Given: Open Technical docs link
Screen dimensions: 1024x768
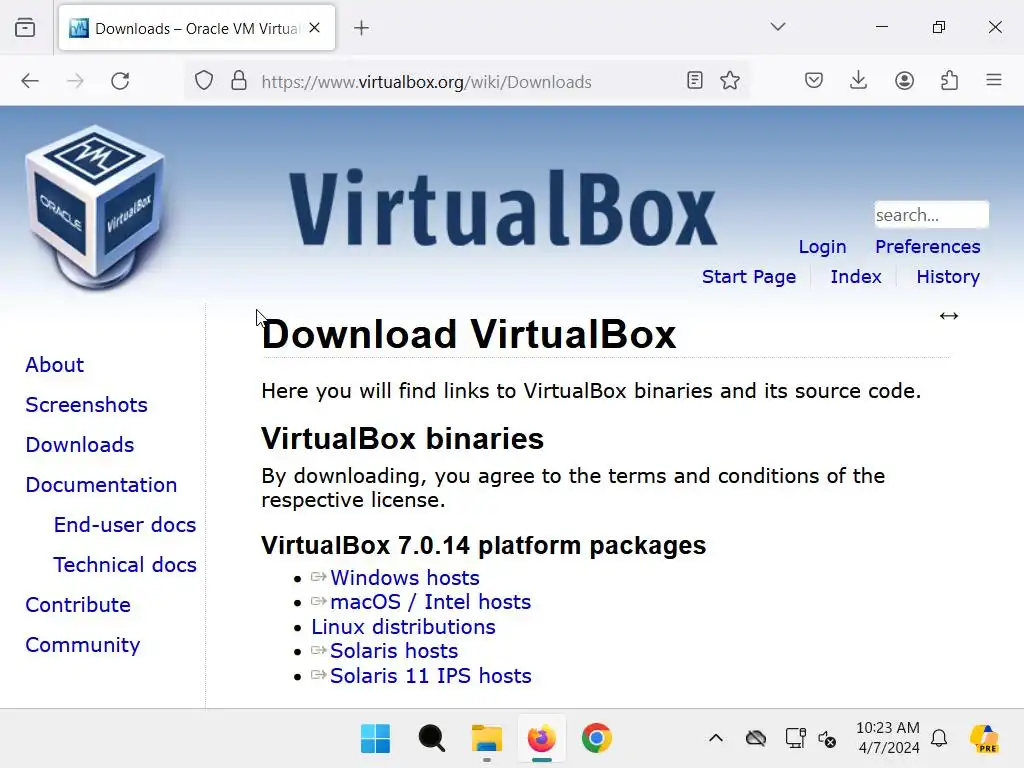Looking at the screenshot, I should click(x=125, y=565).
